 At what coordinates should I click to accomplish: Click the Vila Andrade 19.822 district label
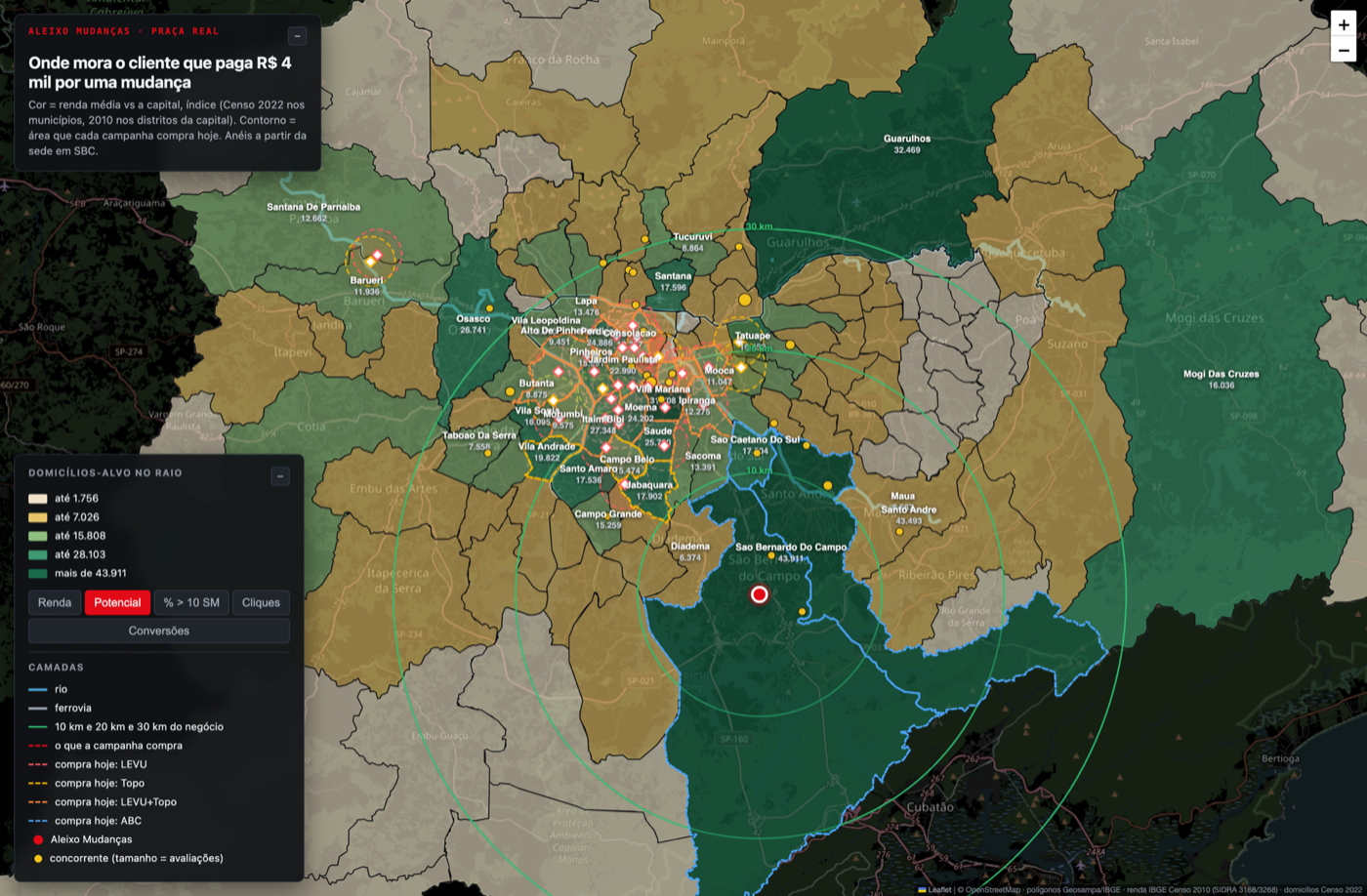pos(547,452)
